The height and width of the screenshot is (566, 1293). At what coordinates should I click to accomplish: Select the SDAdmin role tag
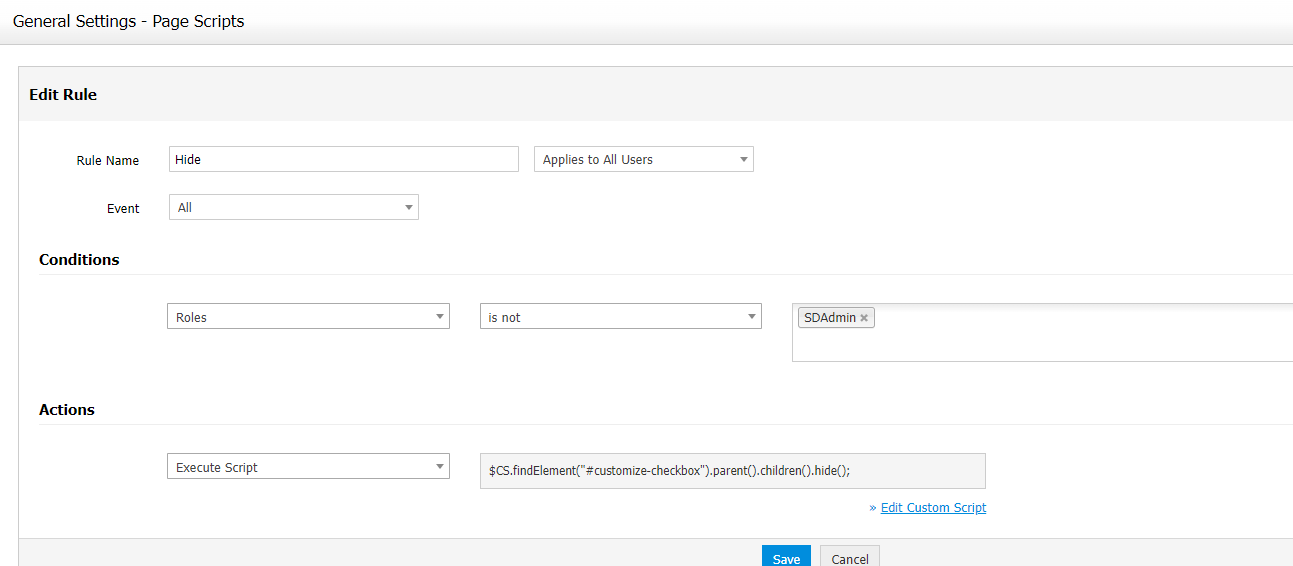[x=829, y=318]
